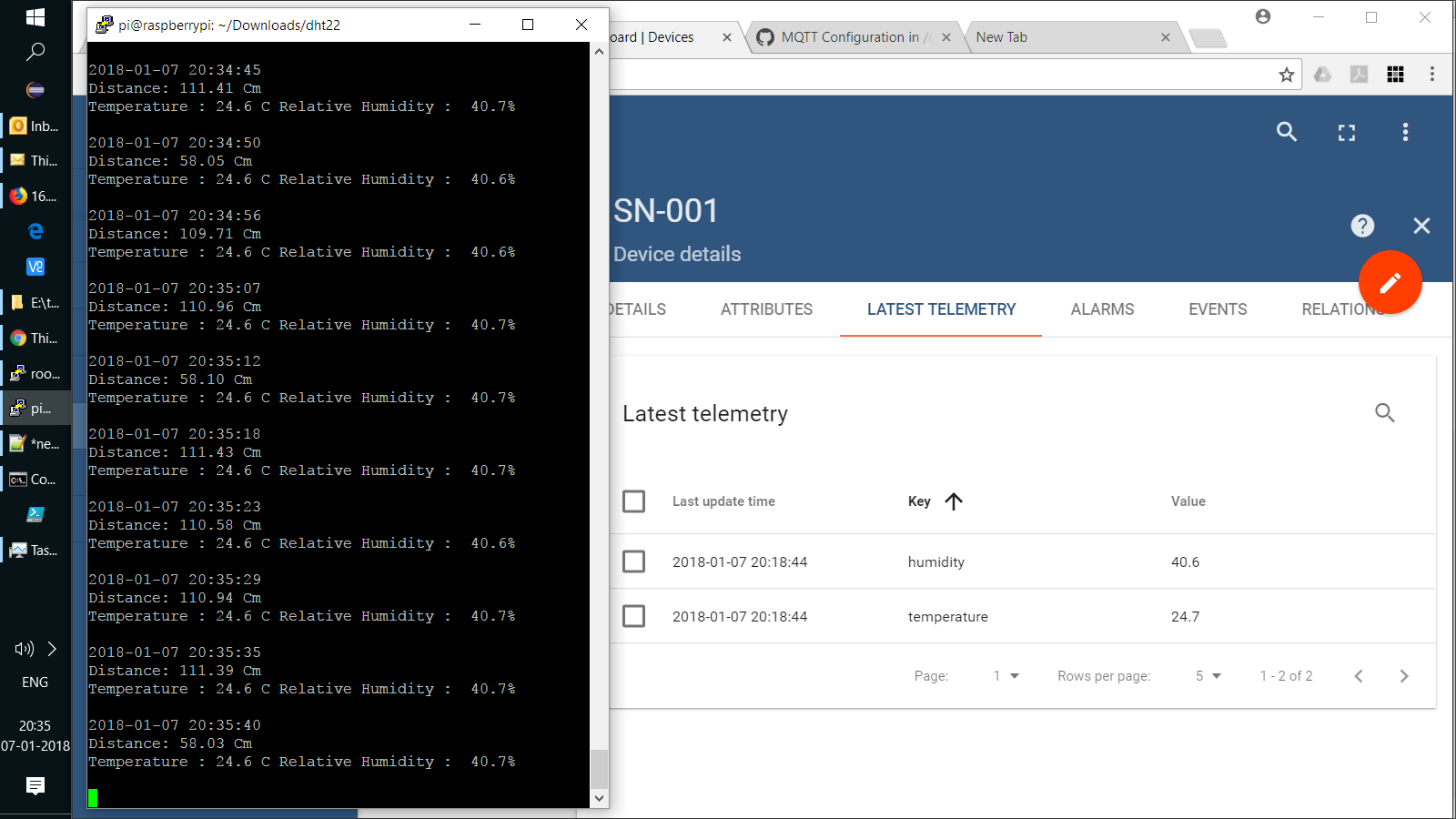Viewport: 1456px width, 819px height.
Task: Switch to the ALARMS tab
Action: (1102, 309)
